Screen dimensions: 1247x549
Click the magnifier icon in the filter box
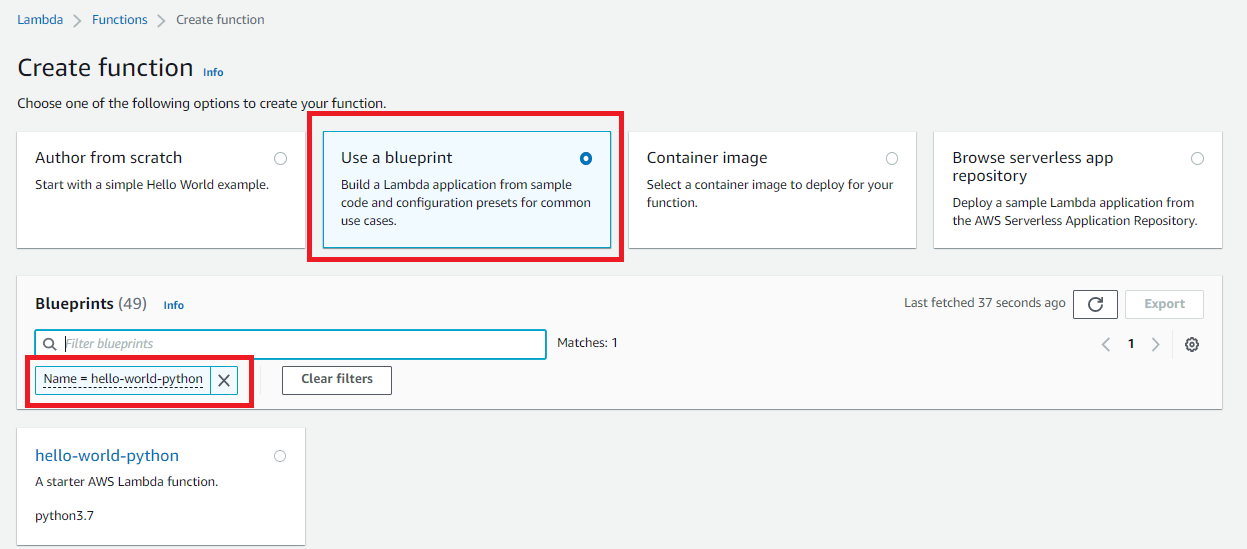(x=51, y=344)
